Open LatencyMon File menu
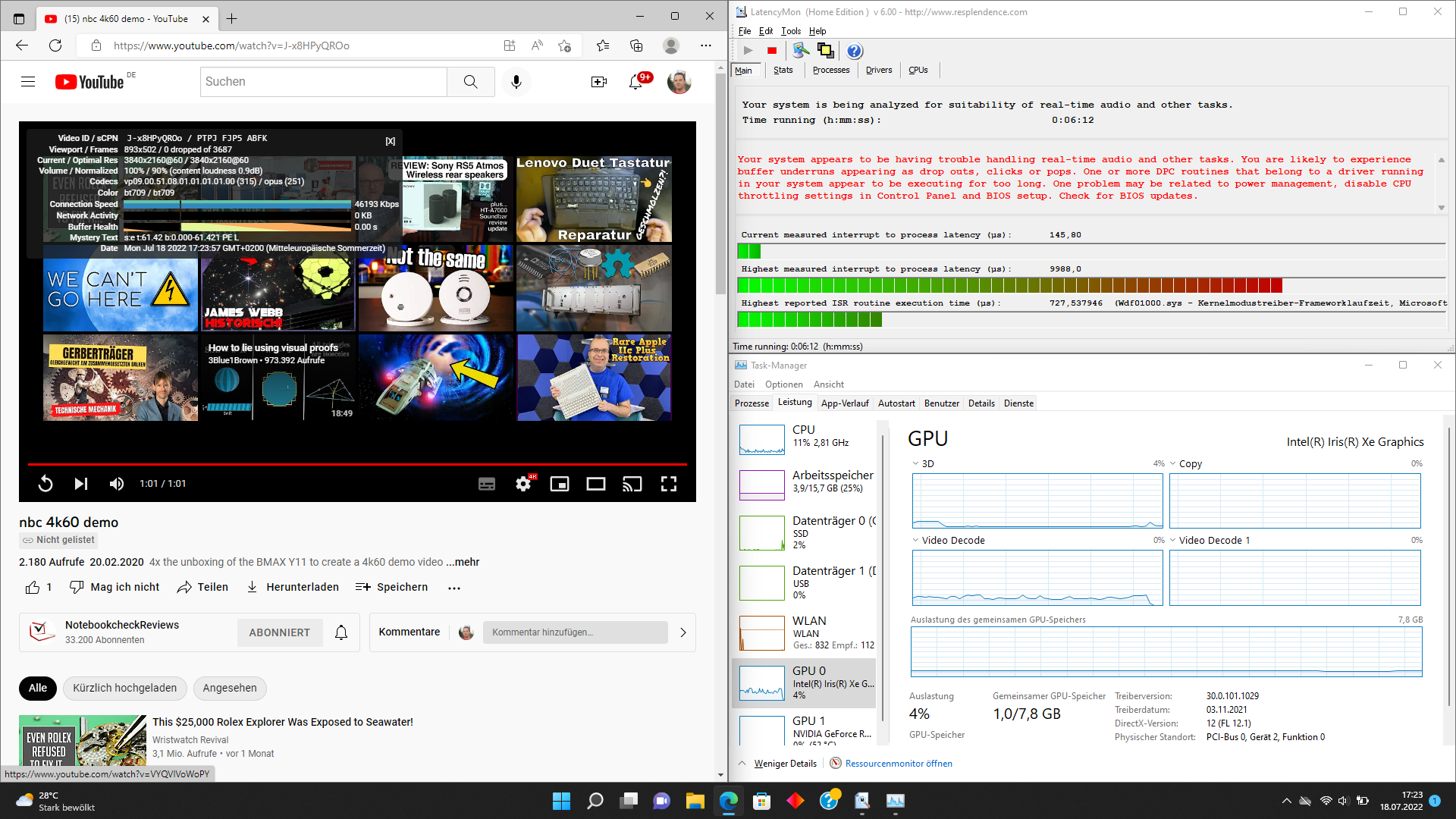Screen dimensions: 1456x819 [745, 31]
